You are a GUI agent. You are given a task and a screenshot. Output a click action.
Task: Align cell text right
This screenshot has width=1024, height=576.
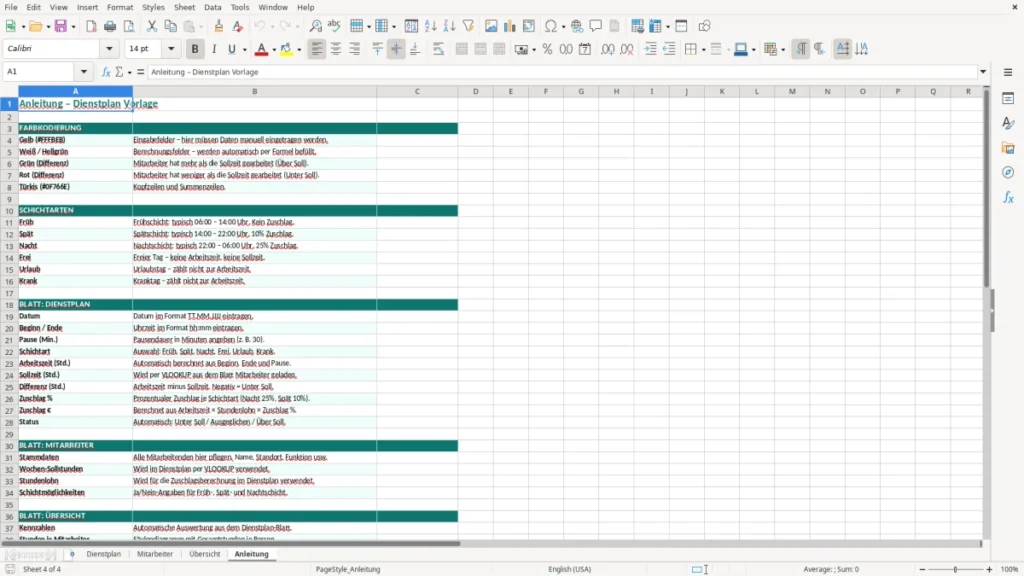tap(355, 49)
